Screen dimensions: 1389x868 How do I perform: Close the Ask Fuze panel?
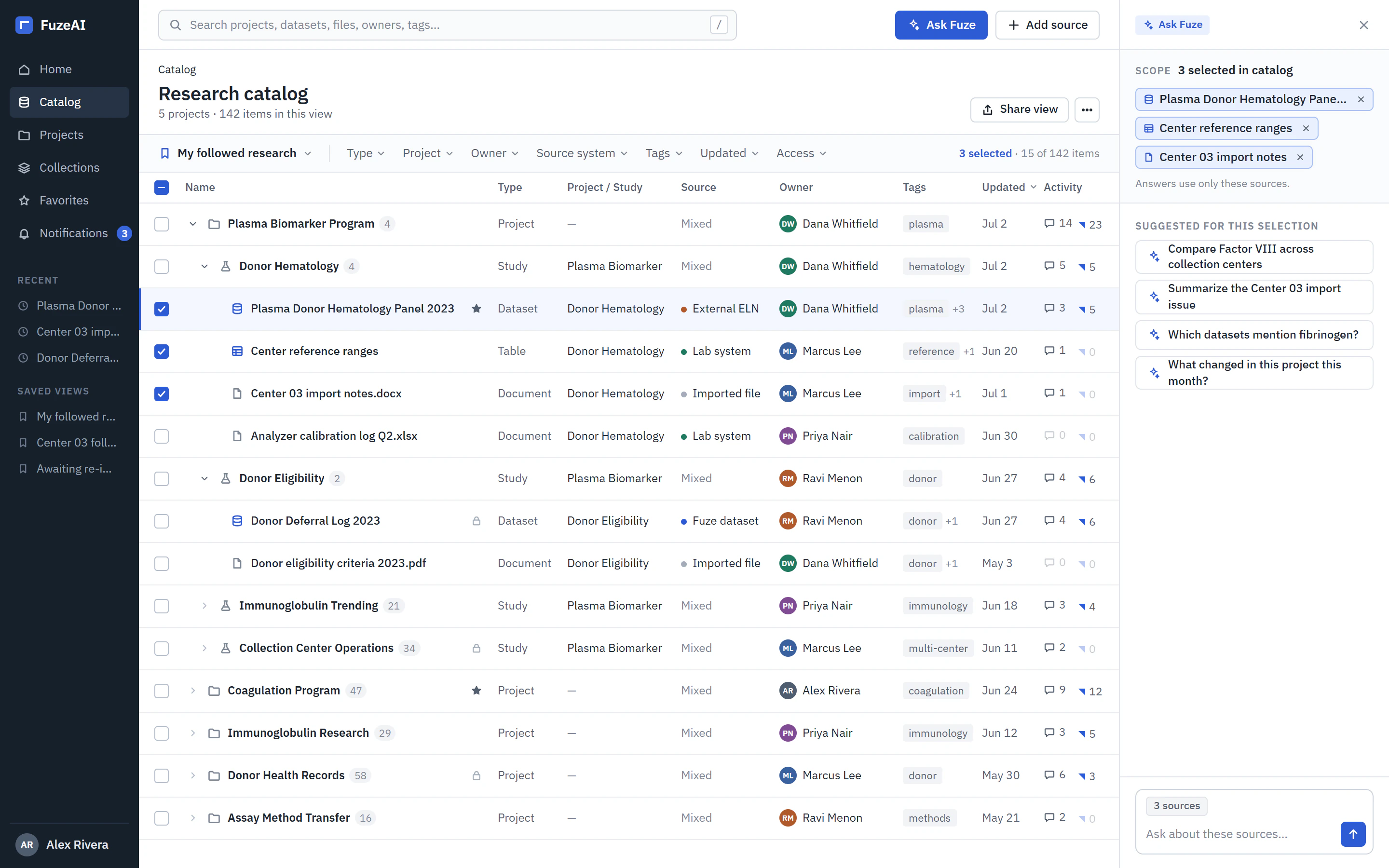coord(1364,25)
